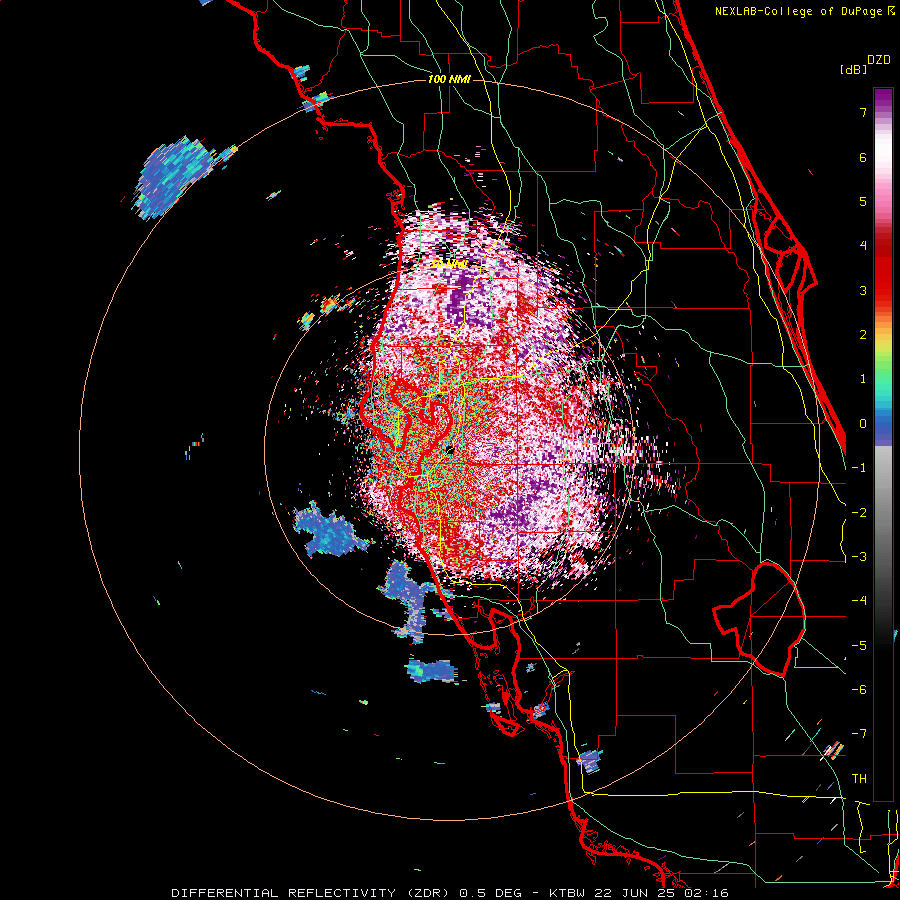
Task: Click the color scale value -3
Action: 859,557
